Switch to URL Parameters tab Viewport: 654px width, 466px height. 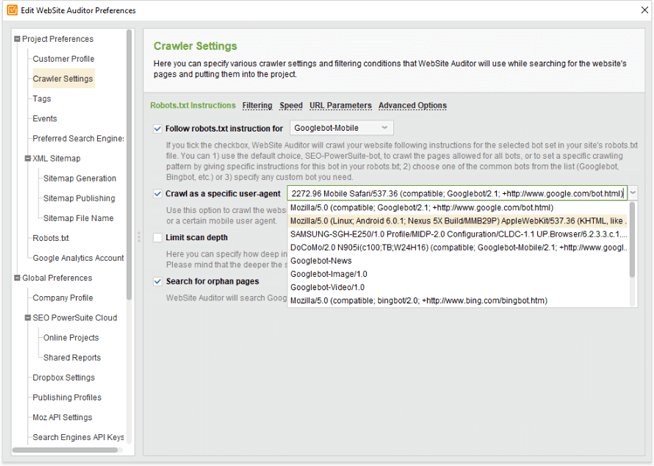(x=340, y=106)
